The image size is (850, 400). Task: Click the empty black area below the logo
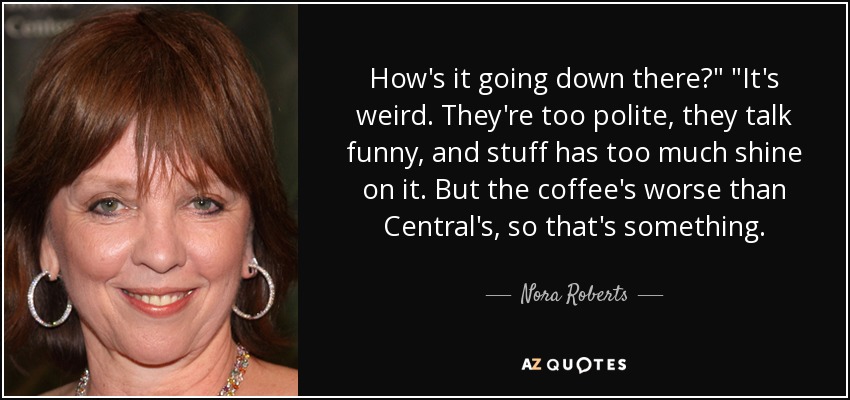(x=574, y=385)
